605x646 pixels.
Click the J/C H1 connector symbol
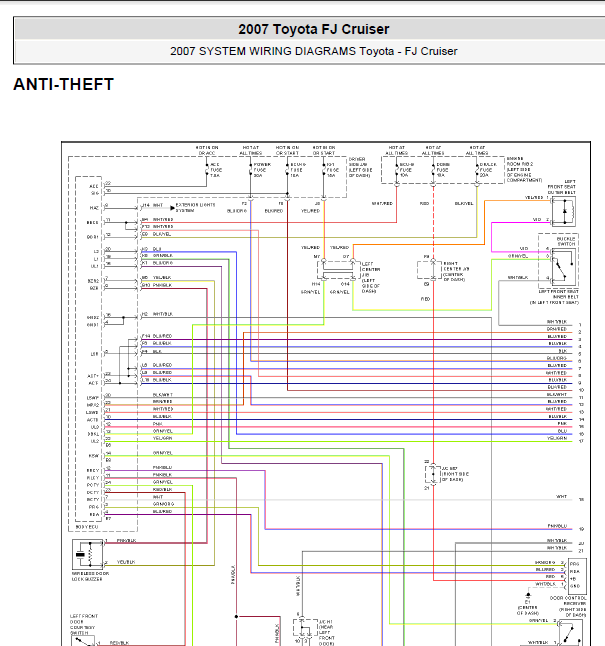click(305, 627)
